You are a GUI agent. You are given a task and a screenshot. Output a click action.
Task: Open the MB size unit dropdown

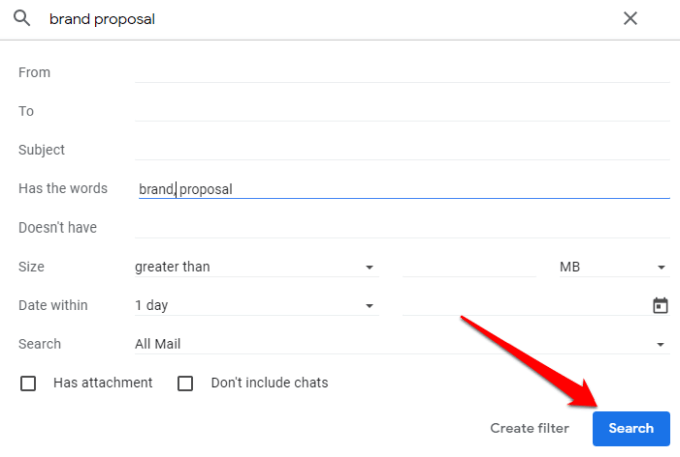613,267
